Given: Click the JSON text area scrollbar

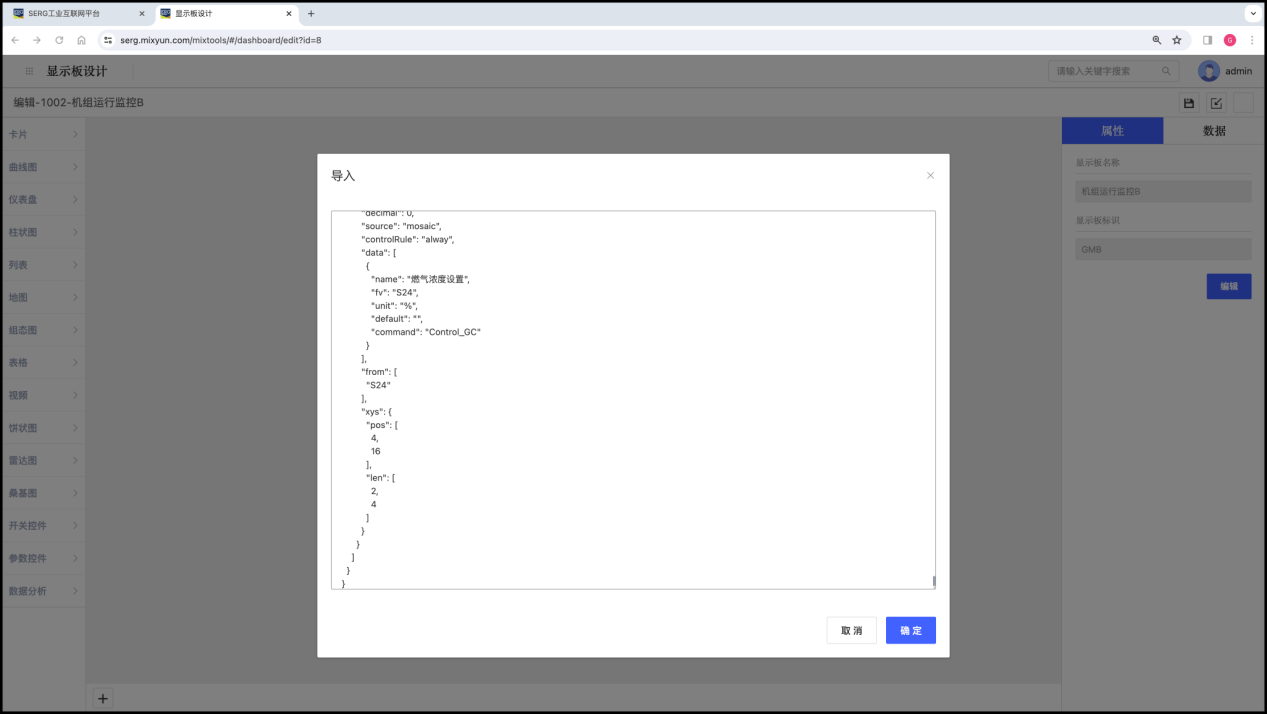Looking at the screenshot, I should 933,580.
